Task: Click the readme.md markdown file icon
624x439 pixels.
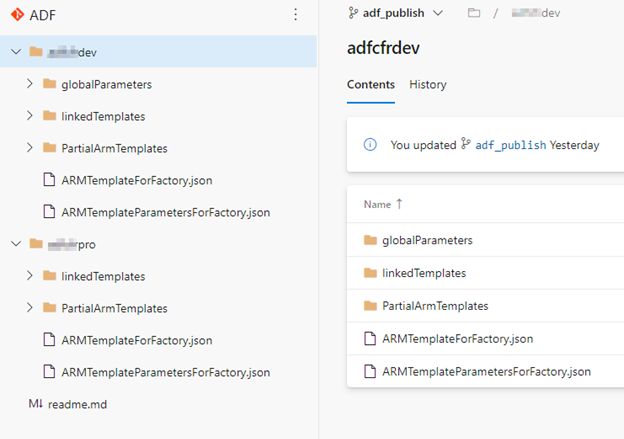Action: pyautogui.click(x=34, y=404)
